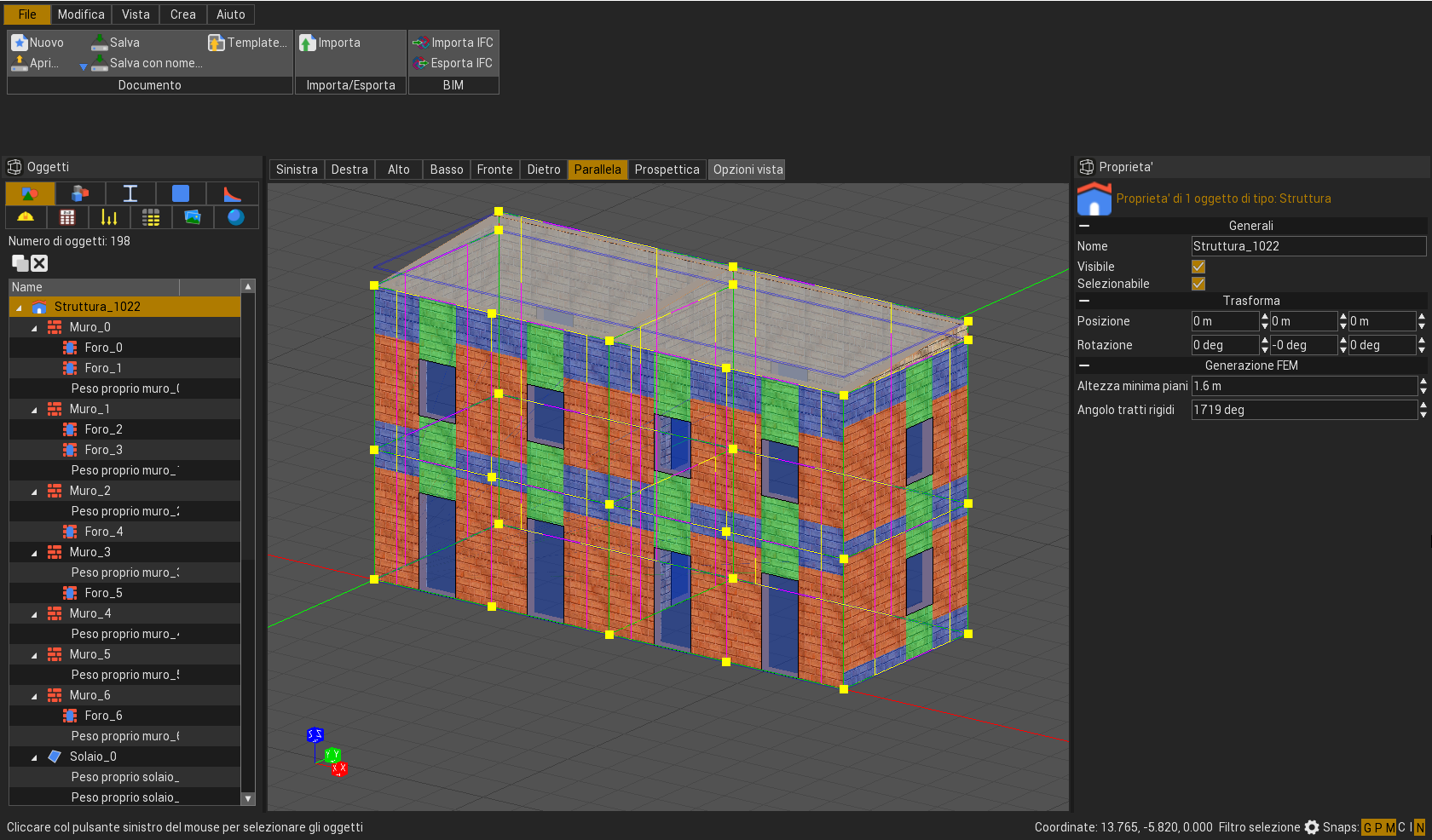Toggle the N snap
The image size is (1432, 840).
point(1419,827)
